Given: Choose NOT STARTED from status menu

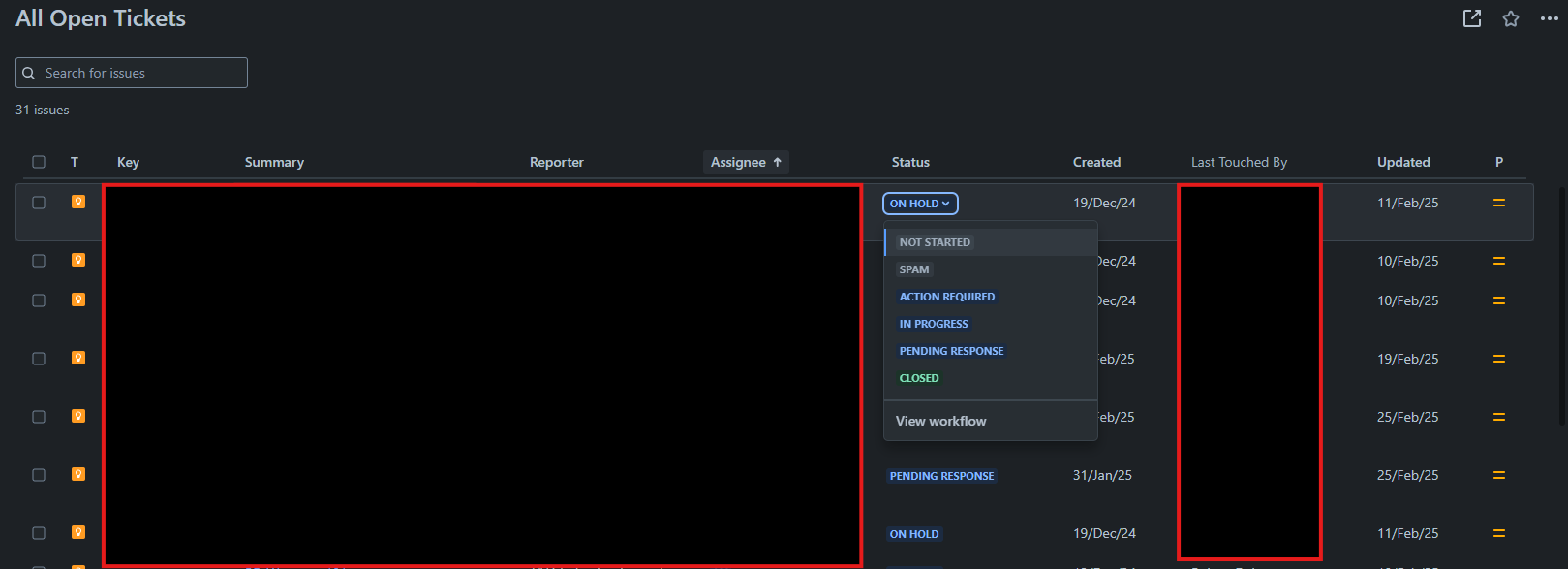Looking at the screenshot, I should pos(991,242).
